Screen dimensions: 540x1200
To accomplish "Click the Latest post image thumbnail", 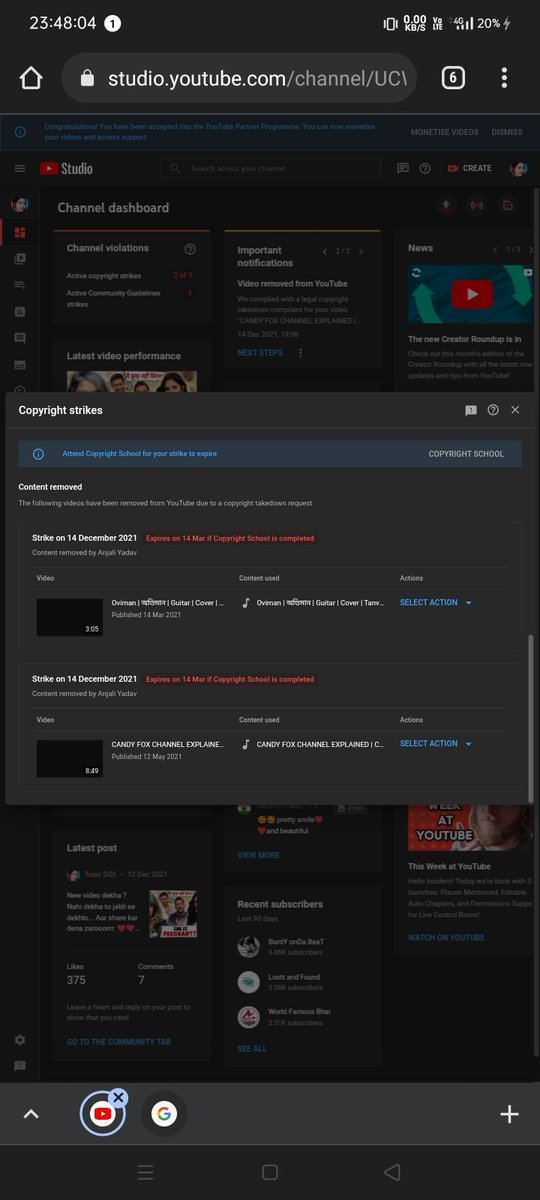I will [x=172, y=914].
